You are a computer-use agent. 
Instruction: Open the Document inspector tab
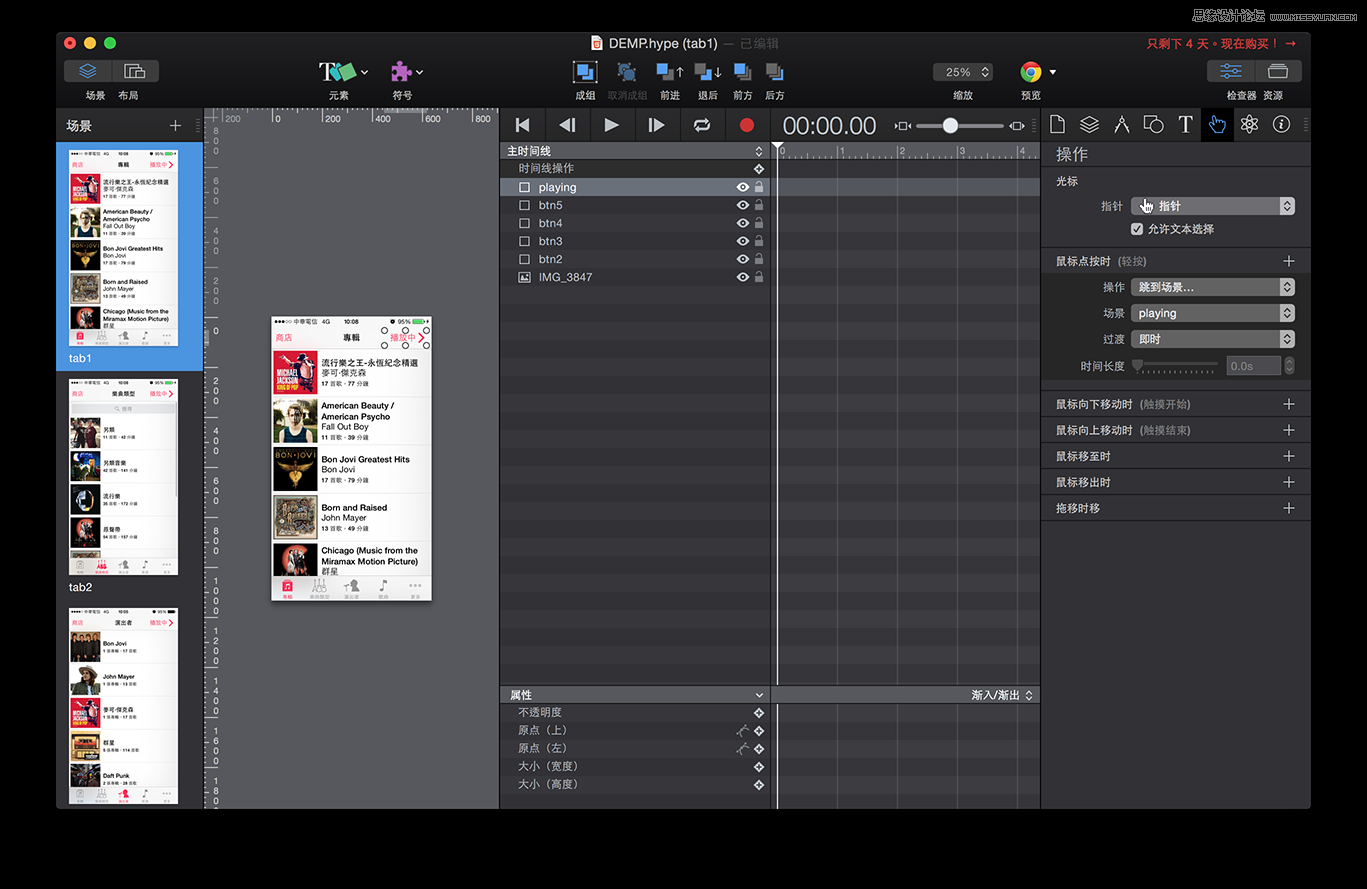point(1057,124)
